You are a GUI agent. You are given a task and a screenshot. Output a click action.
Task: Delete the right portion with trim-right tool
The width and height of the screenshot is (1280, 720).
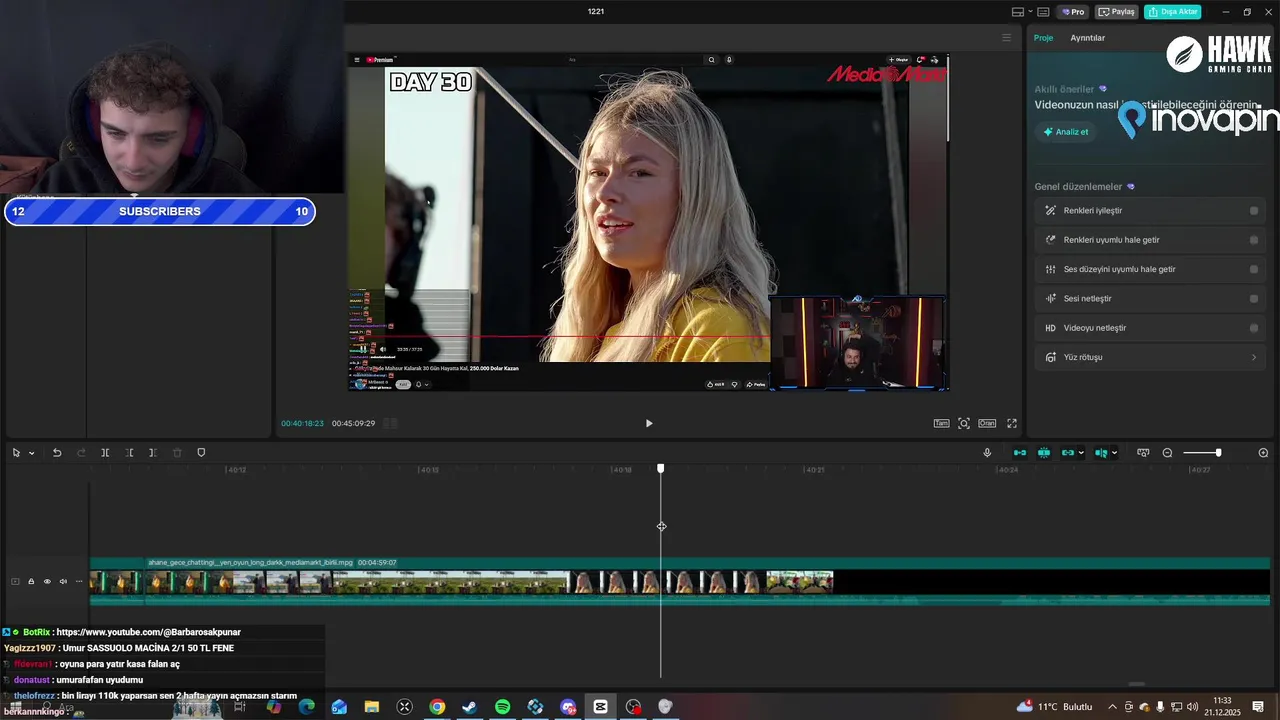152,453
